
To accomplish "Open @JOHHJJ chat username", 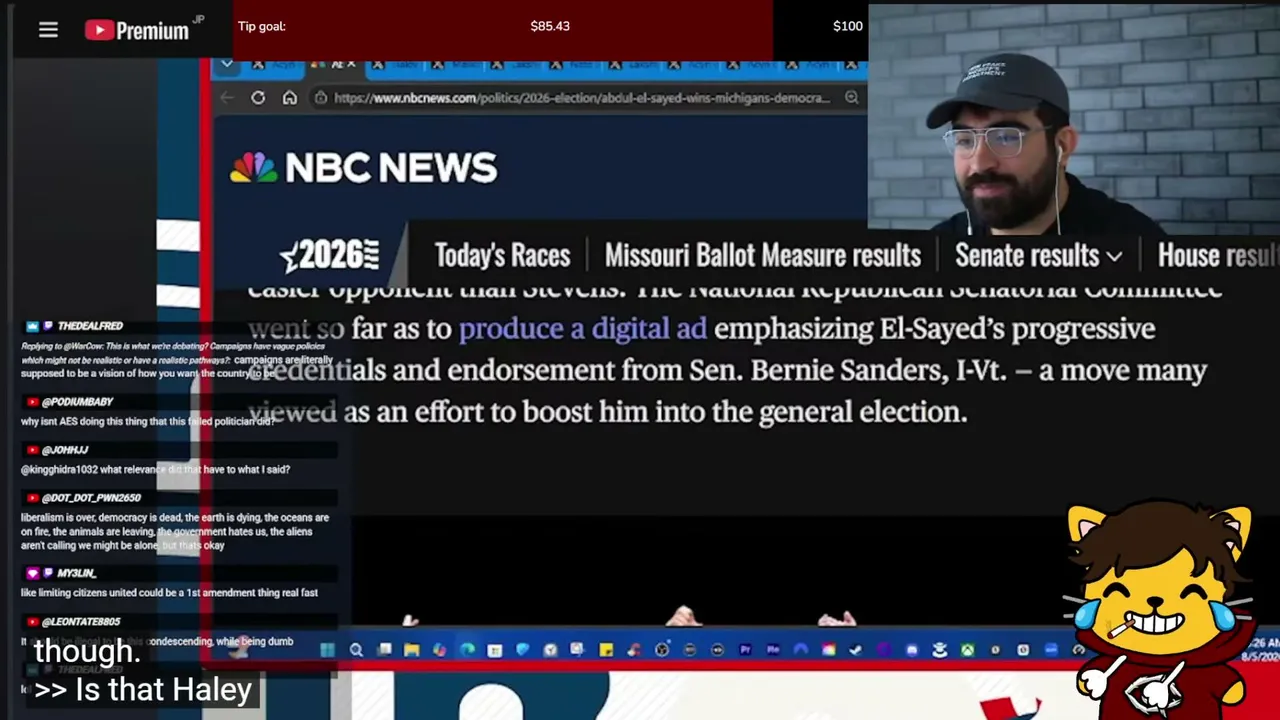I will pos(65,450).
